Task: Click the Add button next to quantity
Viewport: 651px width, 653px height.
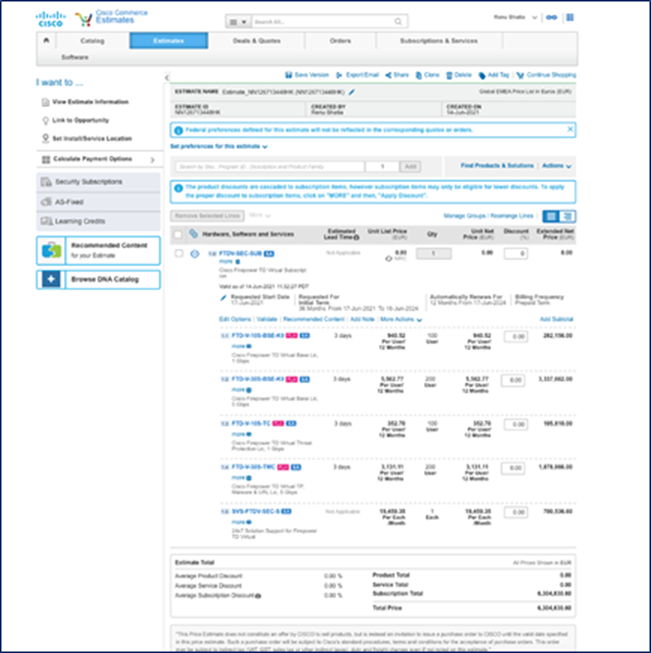Action: (x=410, y=167)
